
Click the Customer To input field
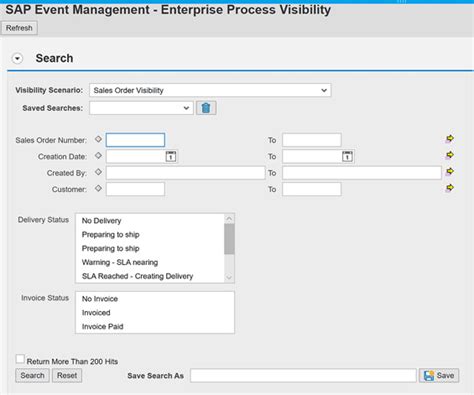[312, 189]
